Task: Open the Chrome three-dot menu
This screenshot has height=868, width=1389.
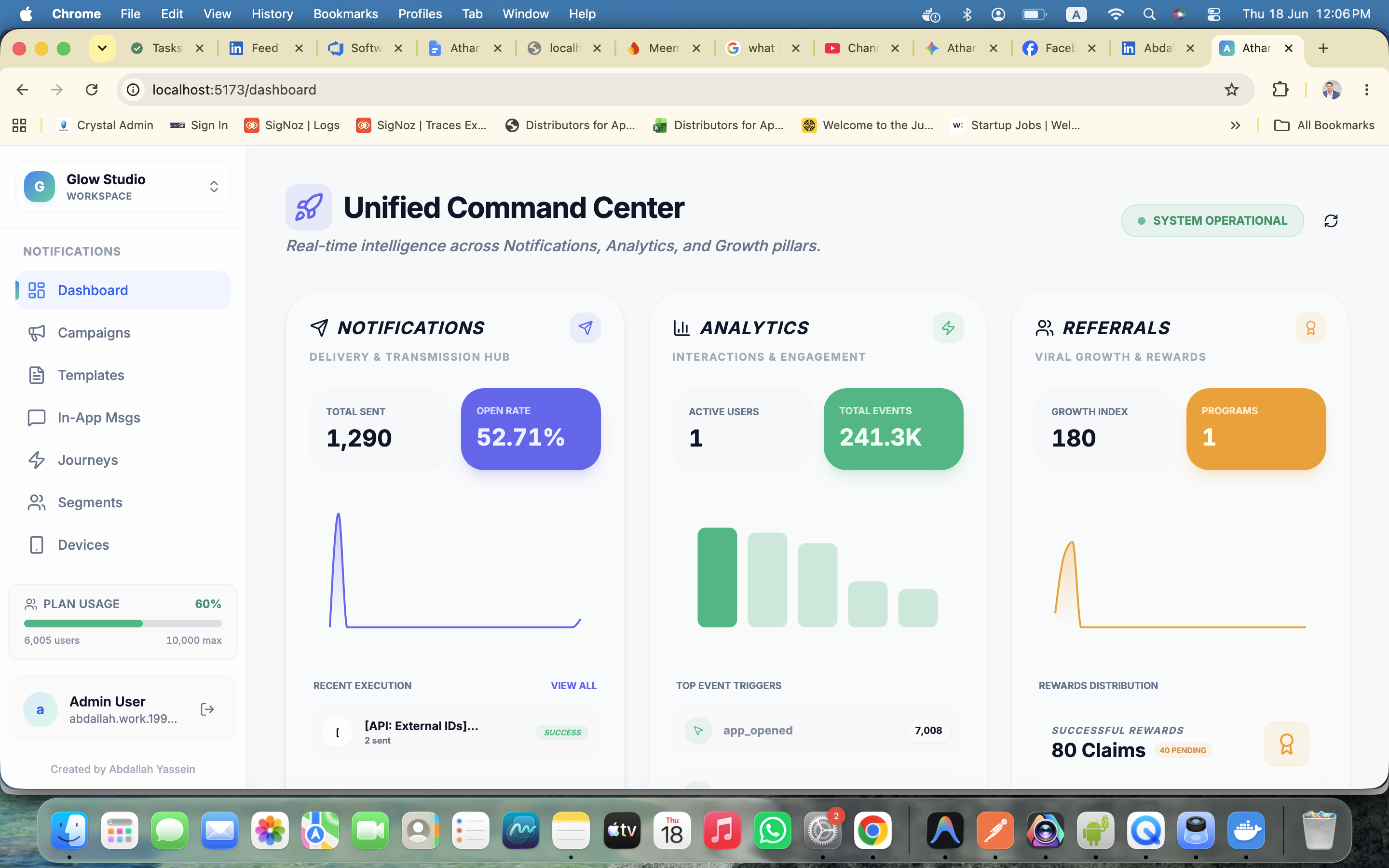Action: (x=1366, y=90)
